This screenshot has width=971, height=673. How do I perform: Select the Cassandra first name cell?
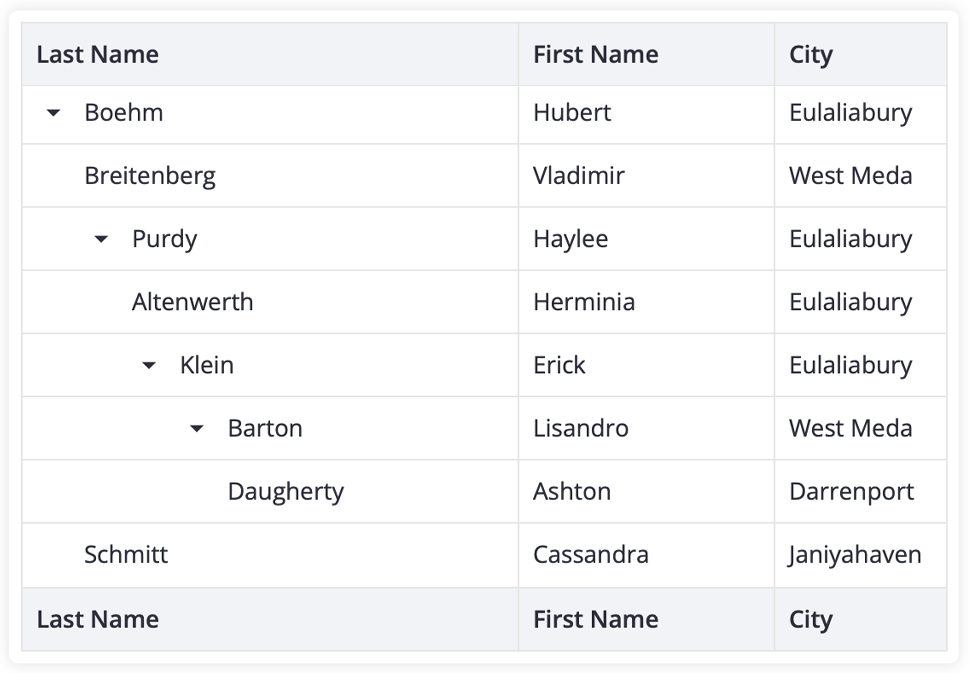647,555
